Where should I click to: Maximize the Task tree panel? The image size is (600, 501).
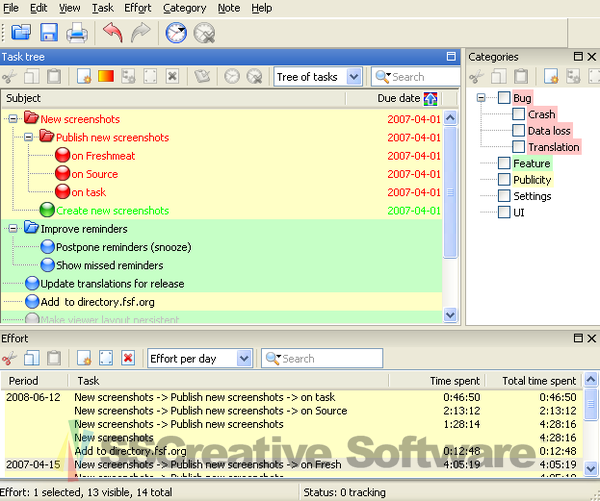click(x=451, y=57)
